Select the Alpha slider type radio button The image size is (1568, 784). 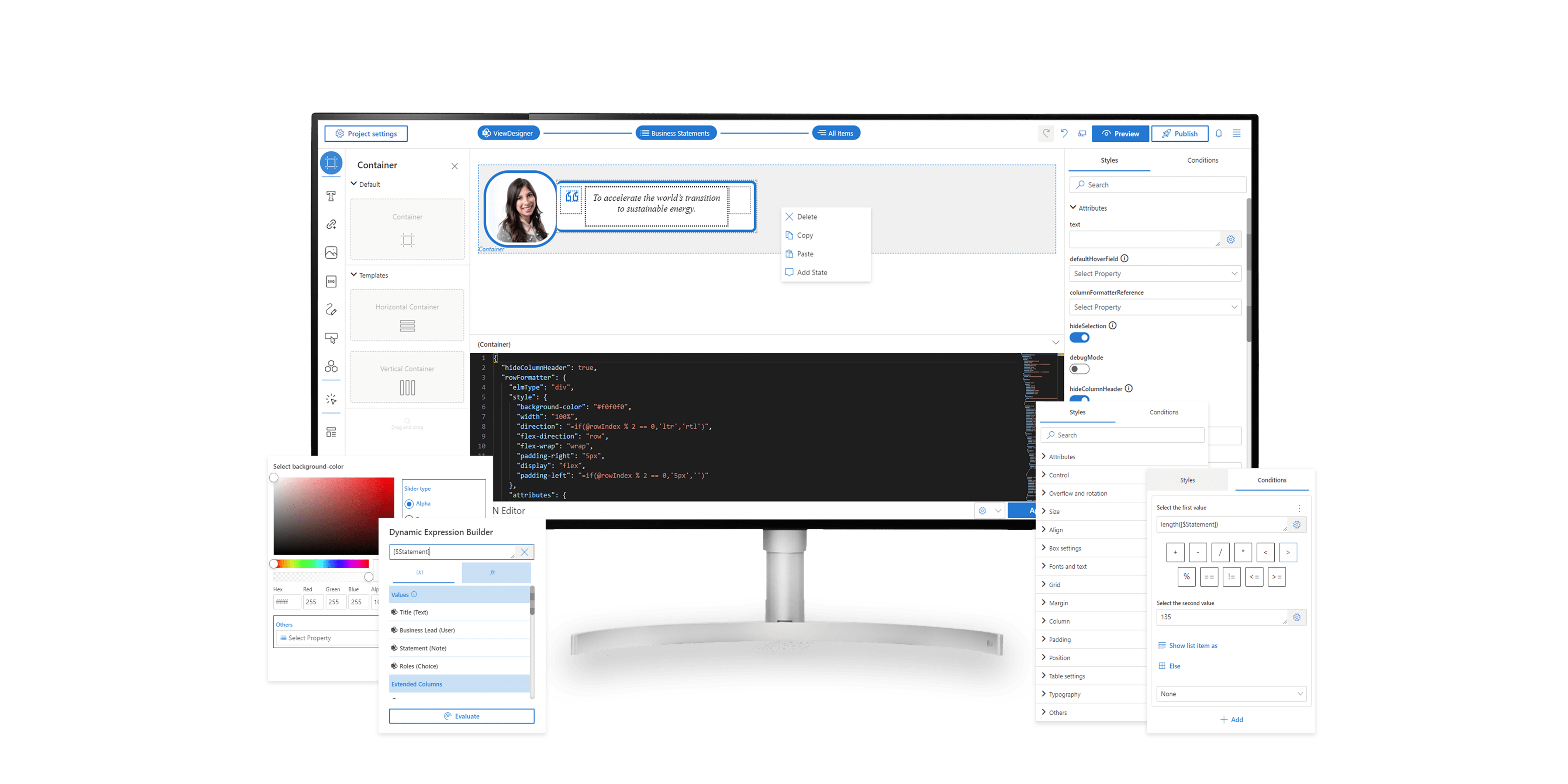[x=409, y=504]
